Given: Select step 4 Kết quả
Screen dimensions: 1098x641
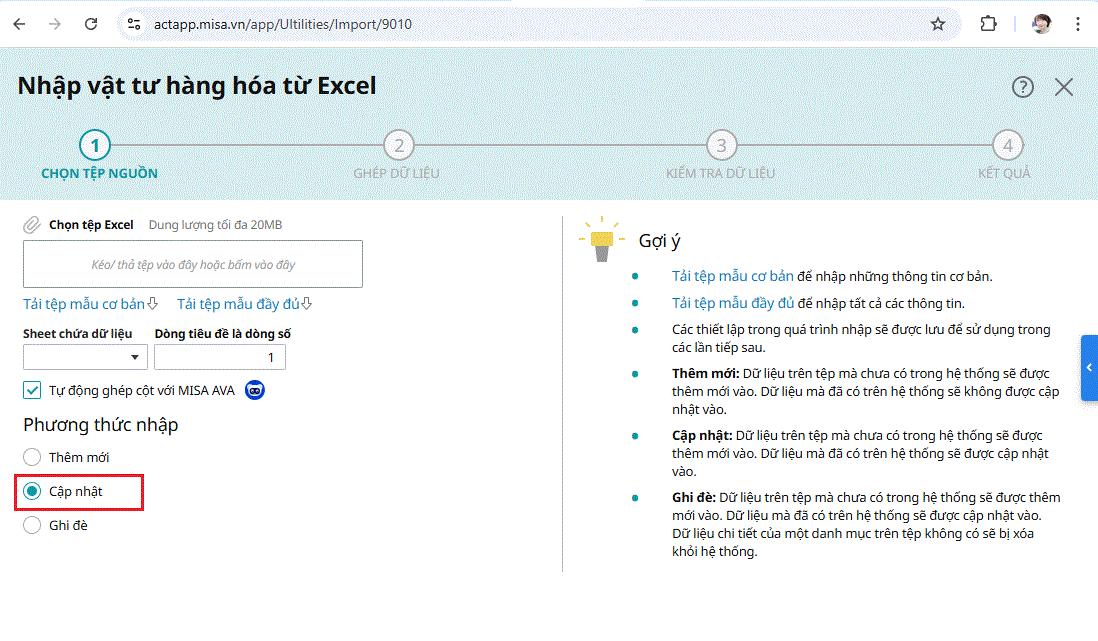Looking at the screenshot, I should 1008,146.
